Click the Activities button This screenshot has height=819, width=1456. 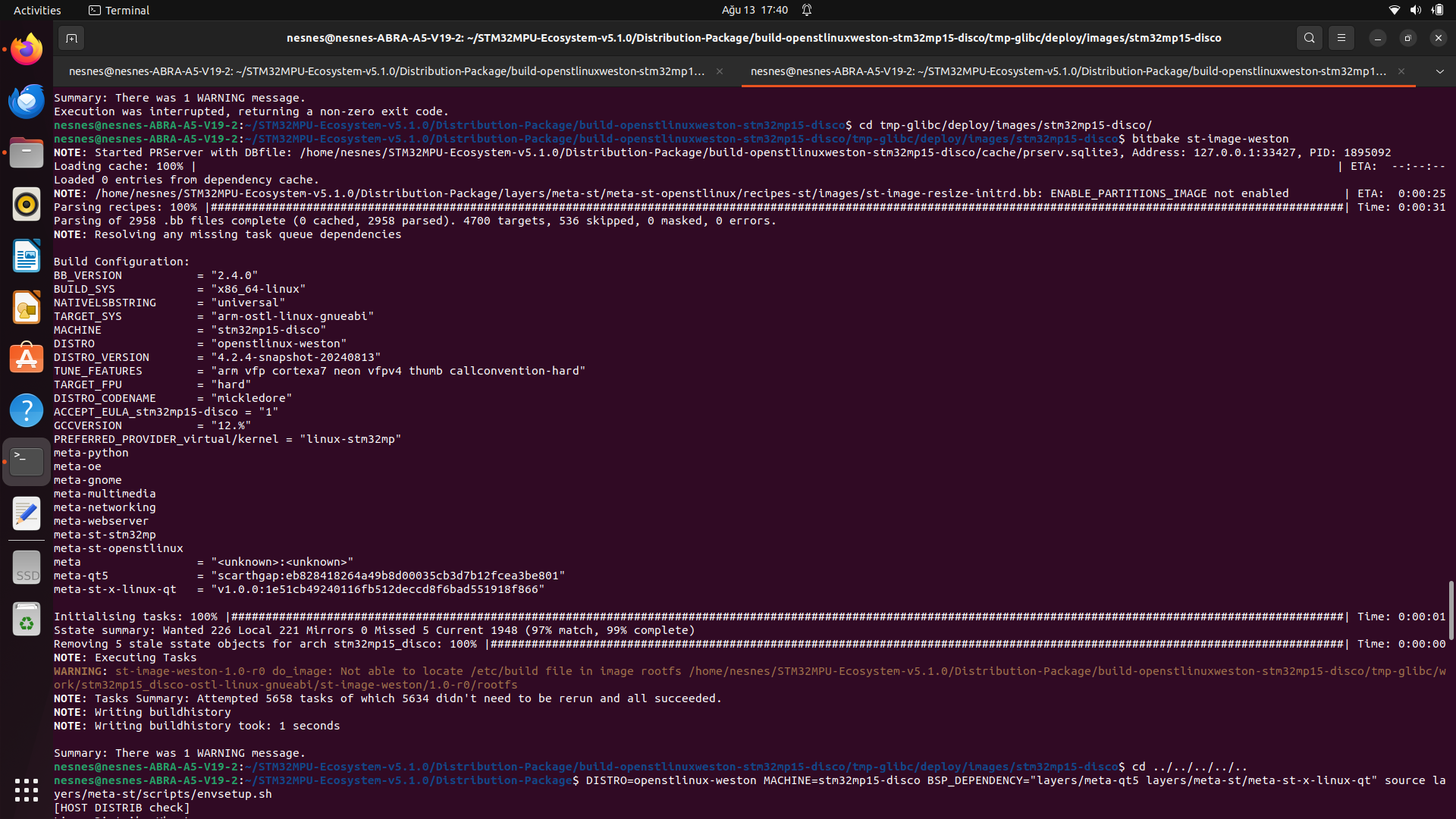click(x=37, y=10)
